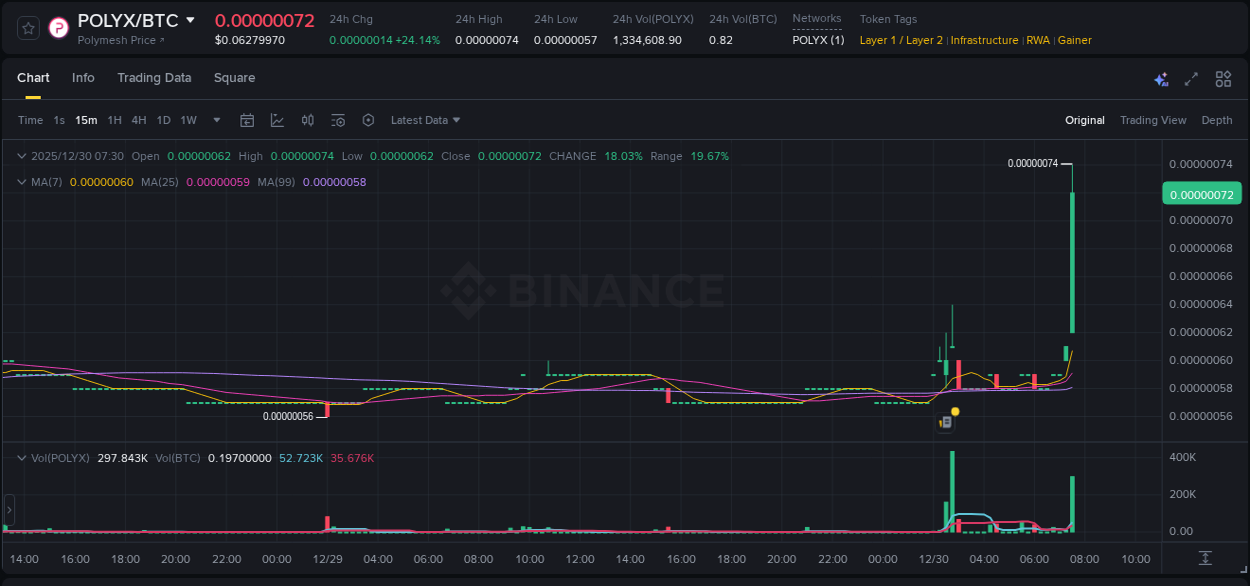The height and width of the screenshot is (586, 1250).
Task: Open the Trading Data tab
Action: click(x=154, y=78)
